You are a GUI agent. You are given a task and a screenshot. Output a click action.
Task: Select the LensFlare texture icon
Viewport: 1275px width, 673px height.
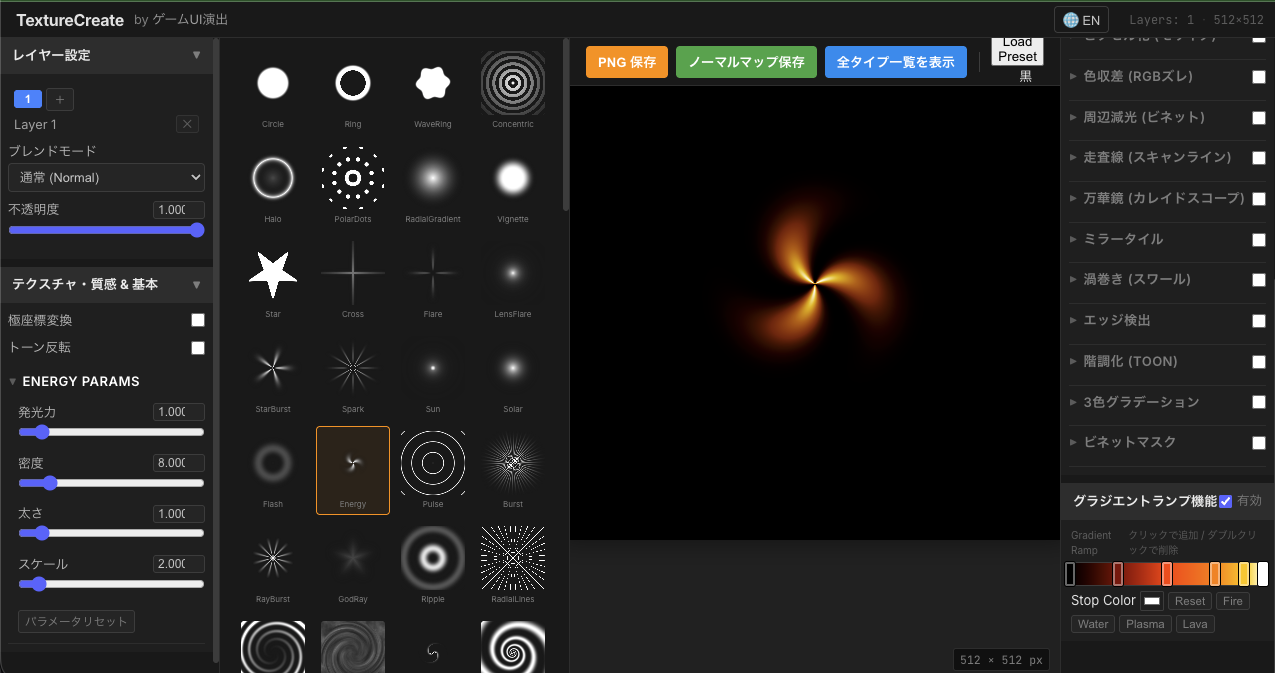pos(513,274)
